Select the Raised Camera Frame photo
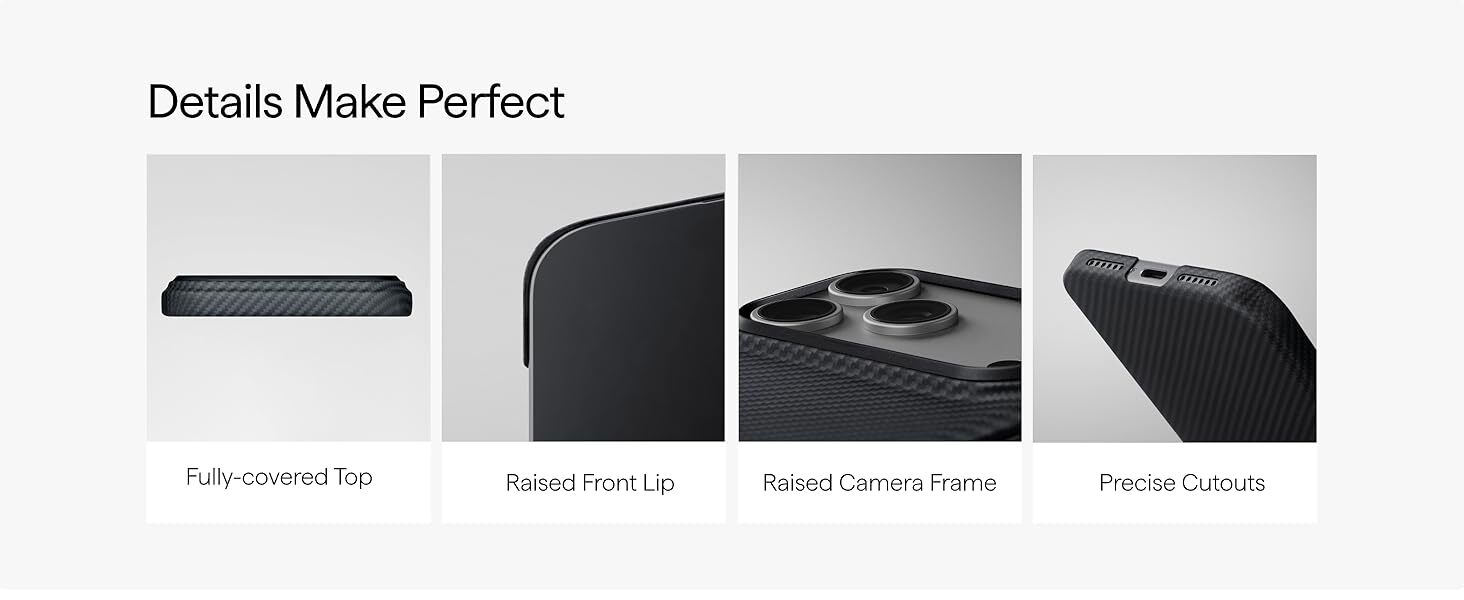 (x=880, y=297)
